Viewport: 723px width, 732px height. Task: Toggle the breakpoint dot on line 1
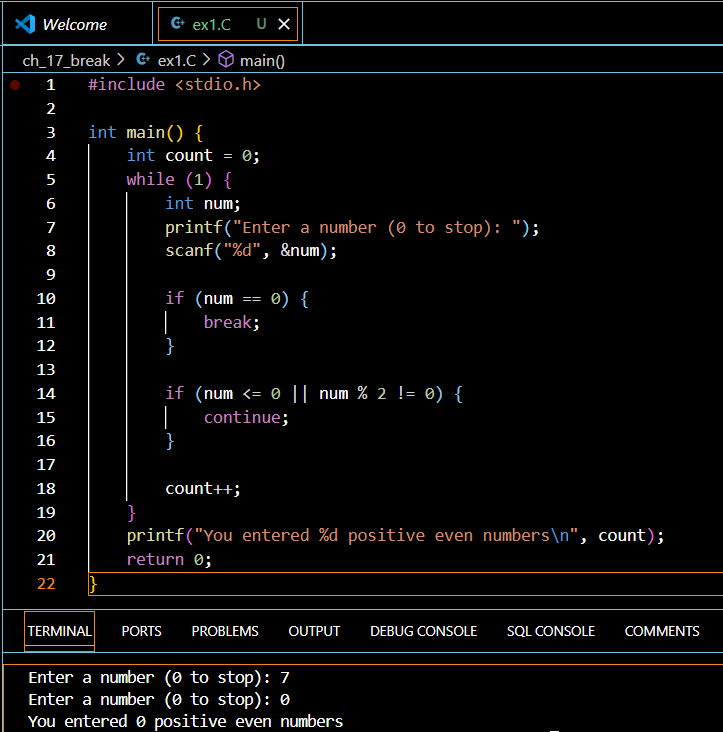pos(15,85)
